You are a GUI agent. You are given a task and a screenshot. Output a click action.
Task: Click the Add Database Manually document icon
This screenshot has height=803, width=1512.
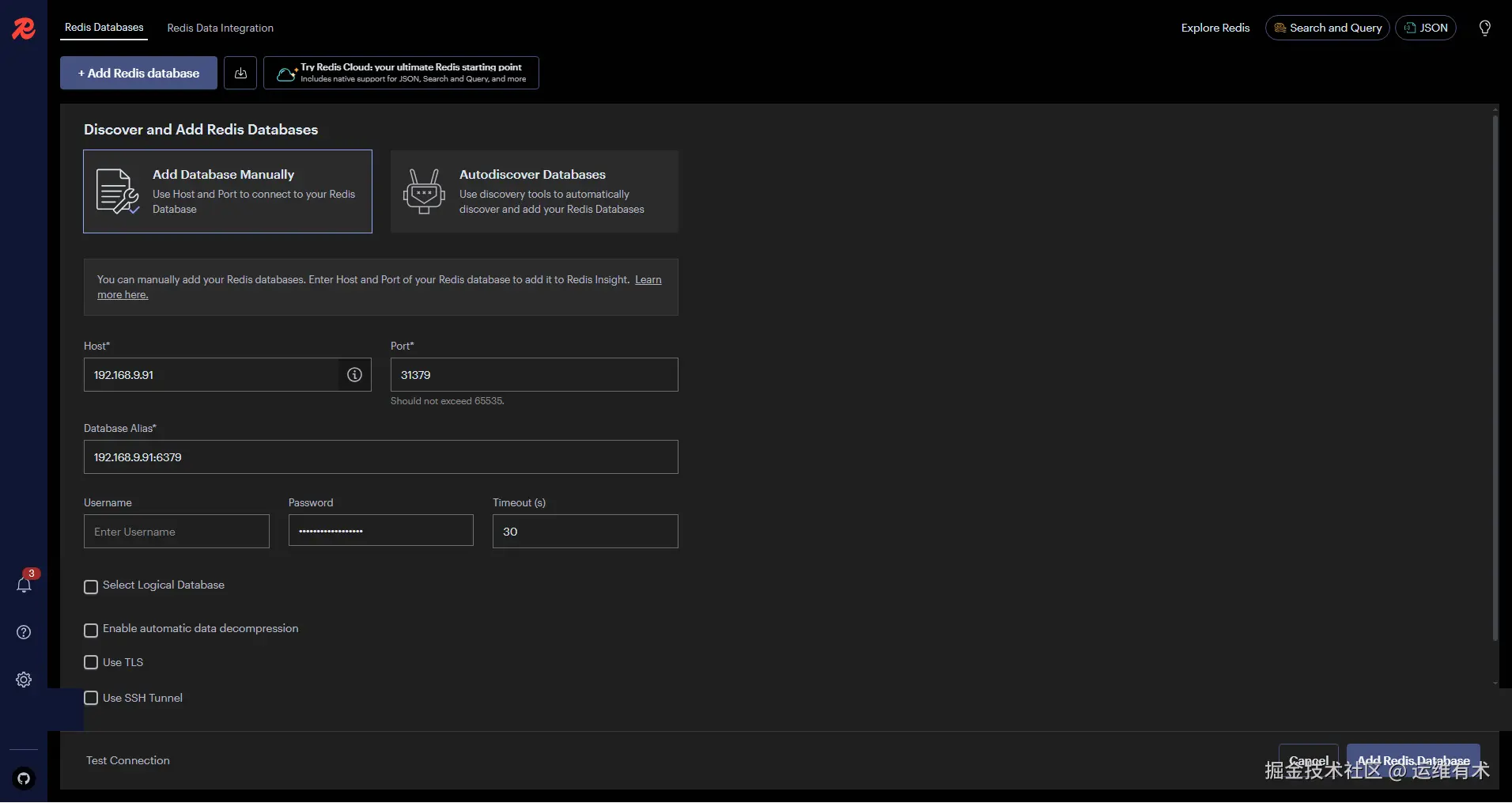coord(117,191)
